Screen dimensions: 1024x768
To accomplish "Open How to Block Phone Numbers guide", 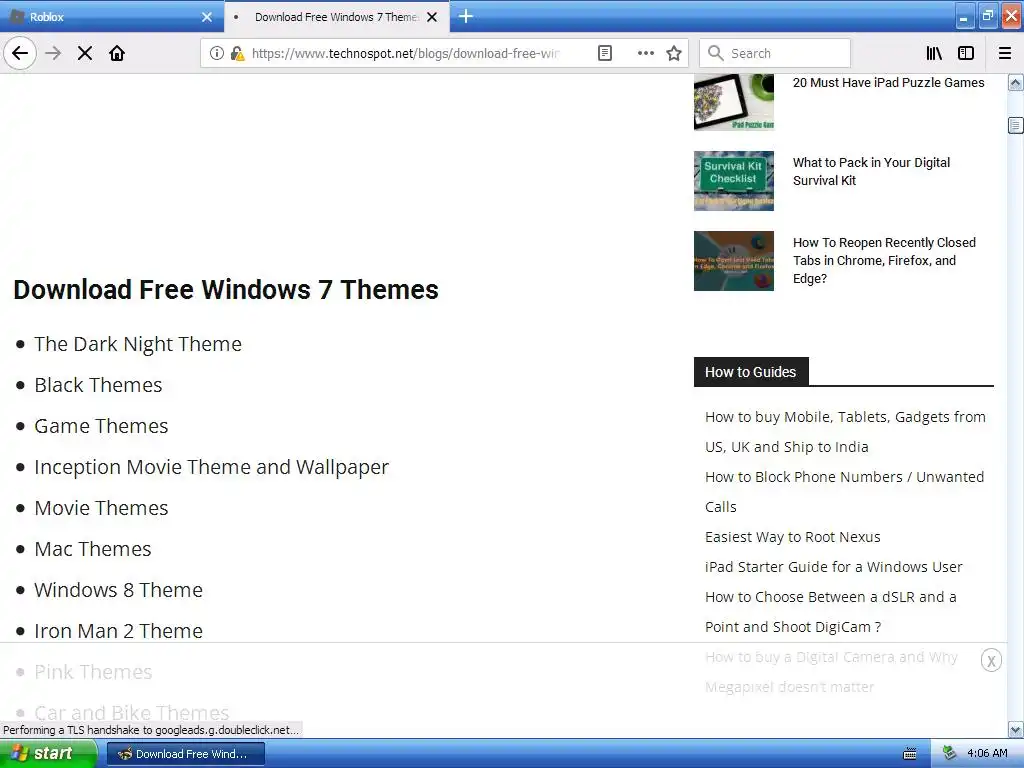I will point(844,492).
